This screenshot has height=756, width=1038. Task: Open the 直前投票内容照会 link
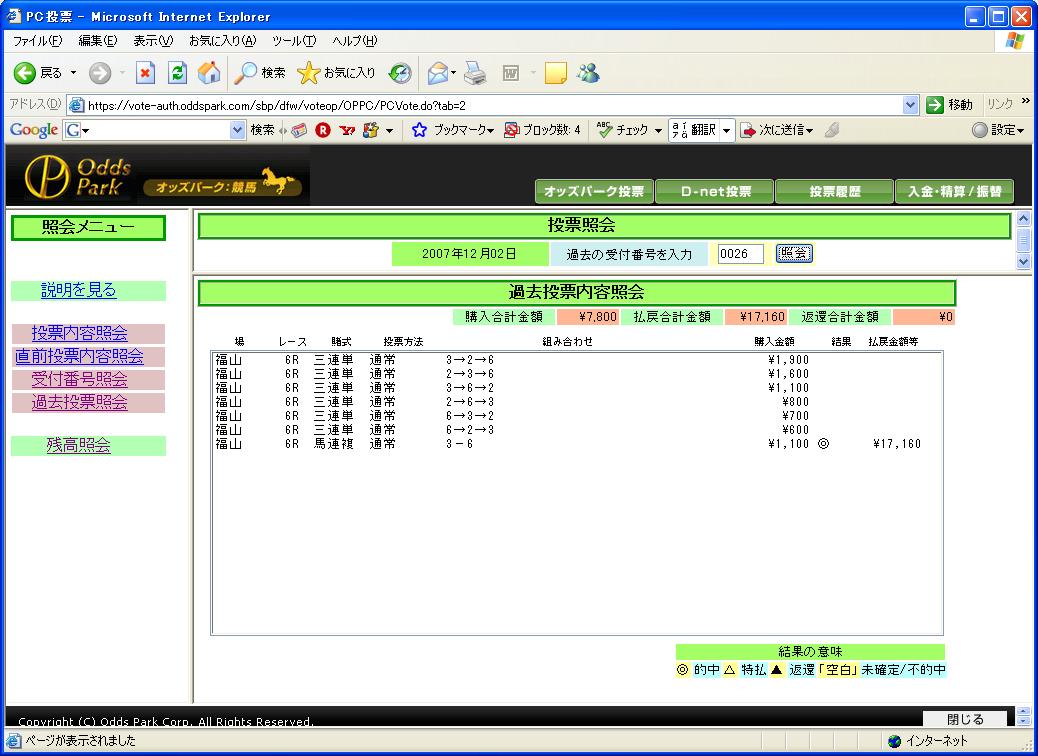point(79,356)
